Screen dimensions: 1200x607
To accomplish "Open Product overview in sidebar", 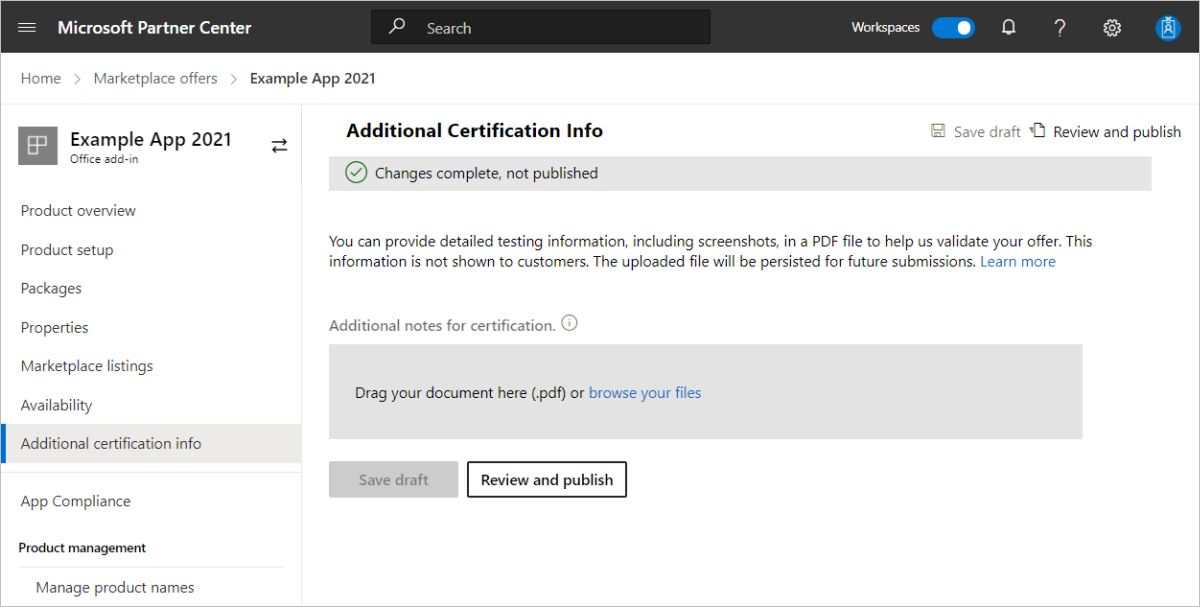I will pyautogui.click(x=78, y=211).
